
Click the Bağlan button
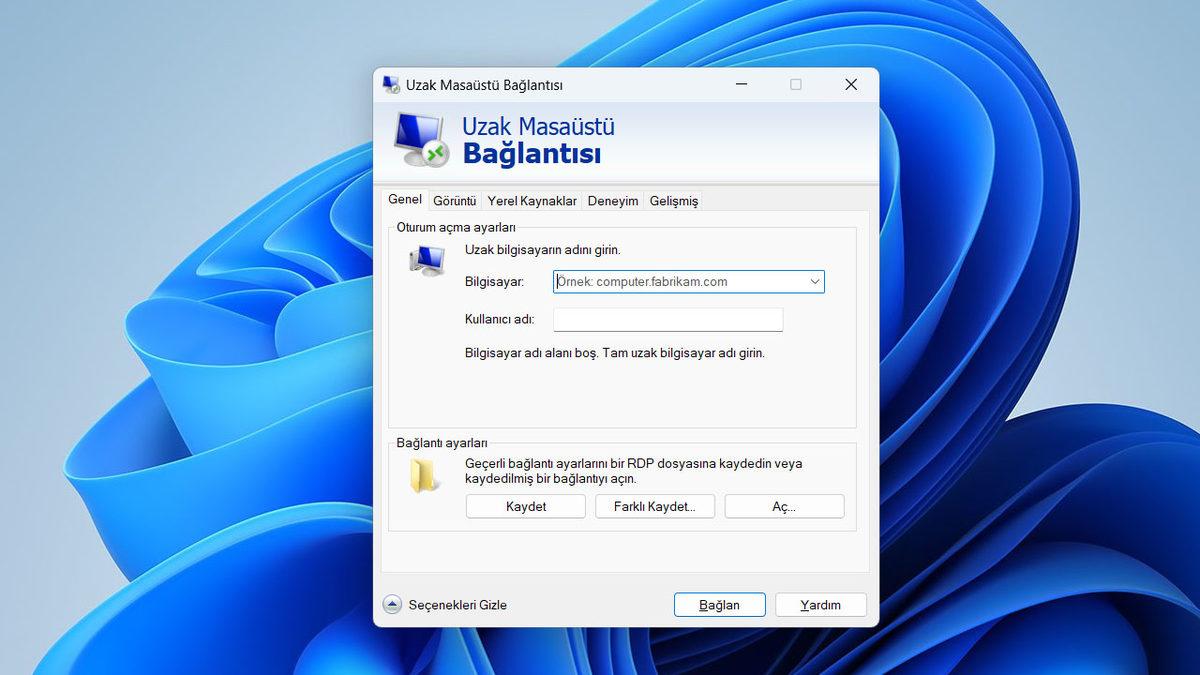click(719, 605)
